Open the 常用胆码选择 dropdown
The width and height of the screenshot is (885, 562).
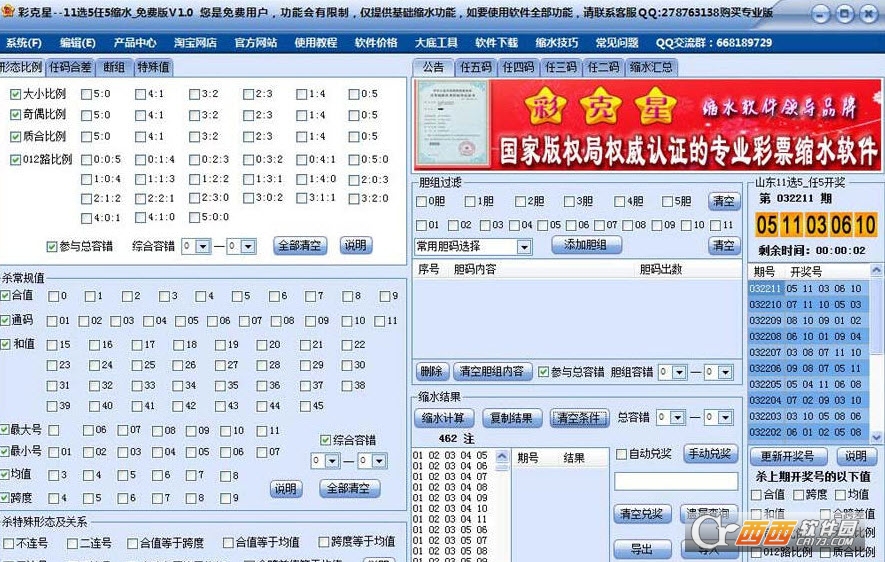(x=524, y=247)
